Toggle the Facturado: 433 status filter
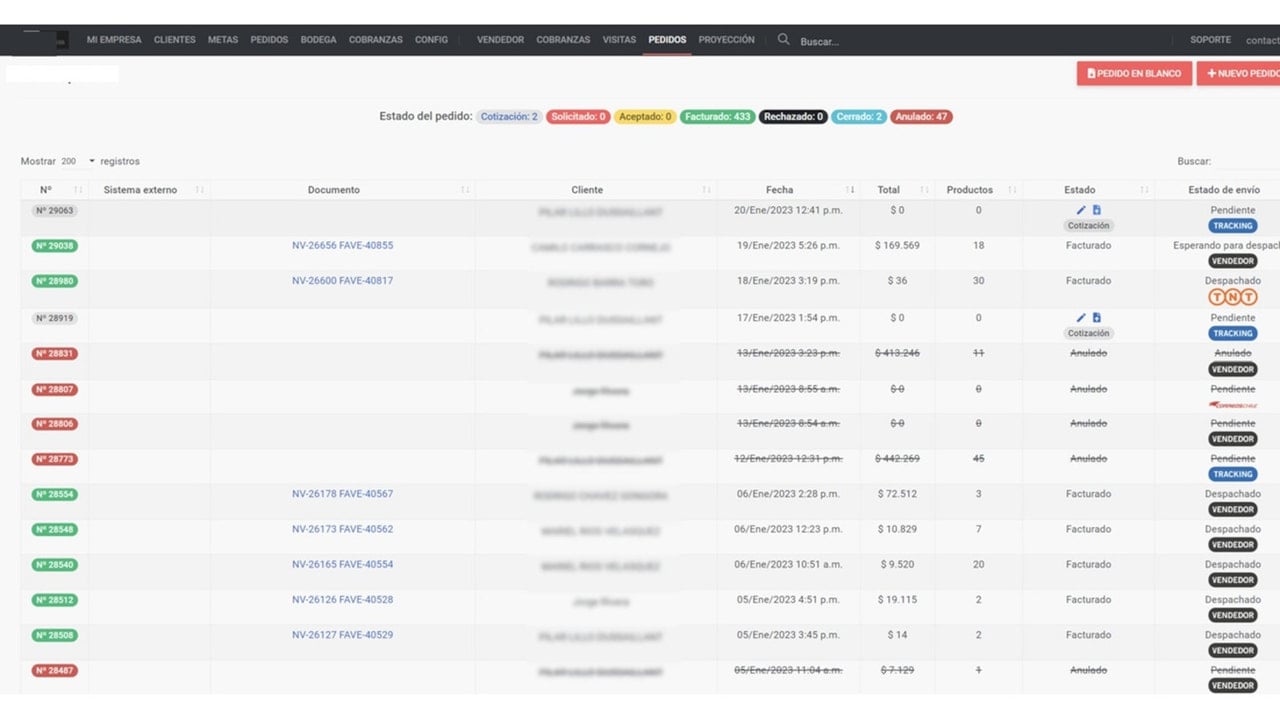 [717, 117]
